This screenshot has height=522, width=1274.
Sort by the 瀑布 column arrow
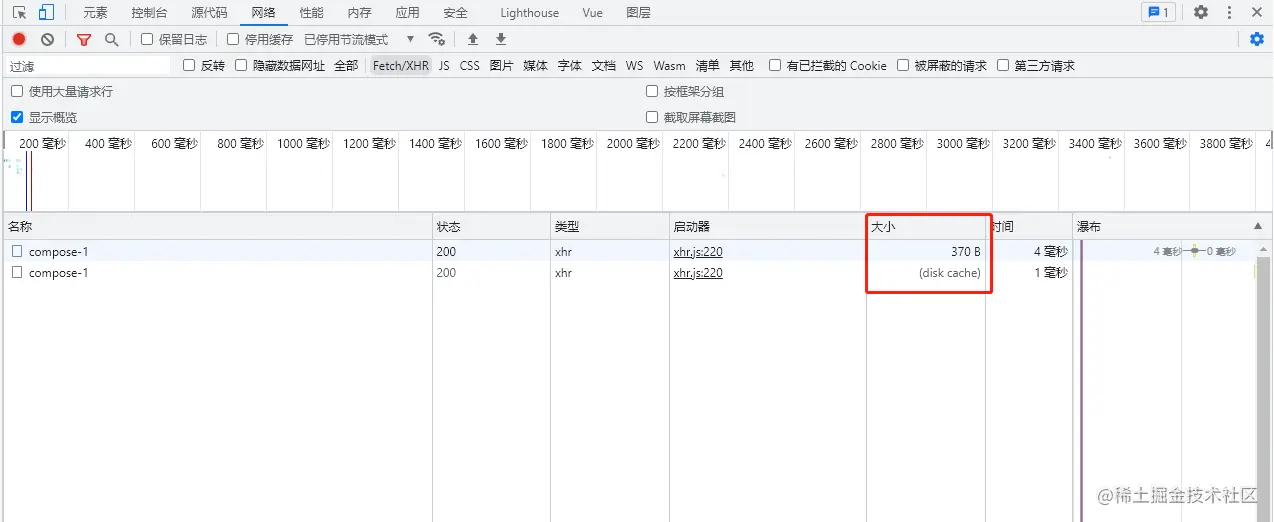(x=1257, y=227)
